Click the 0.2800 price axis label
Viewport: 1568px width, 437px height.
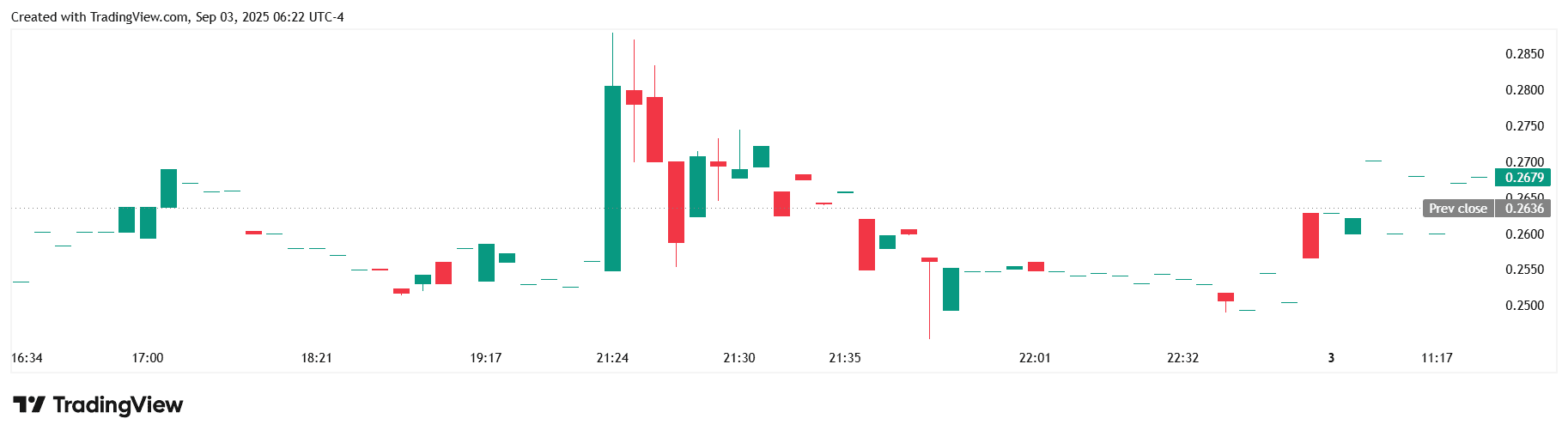pyautogui.click(x=1524, y=90)
